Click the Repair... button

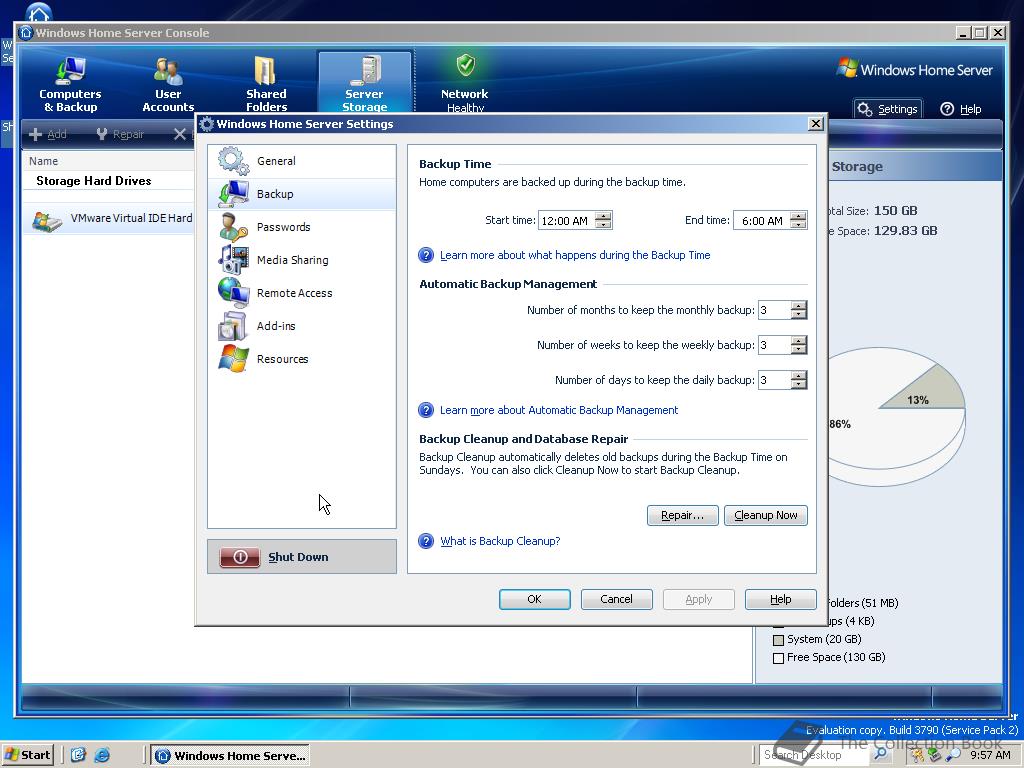682,515
